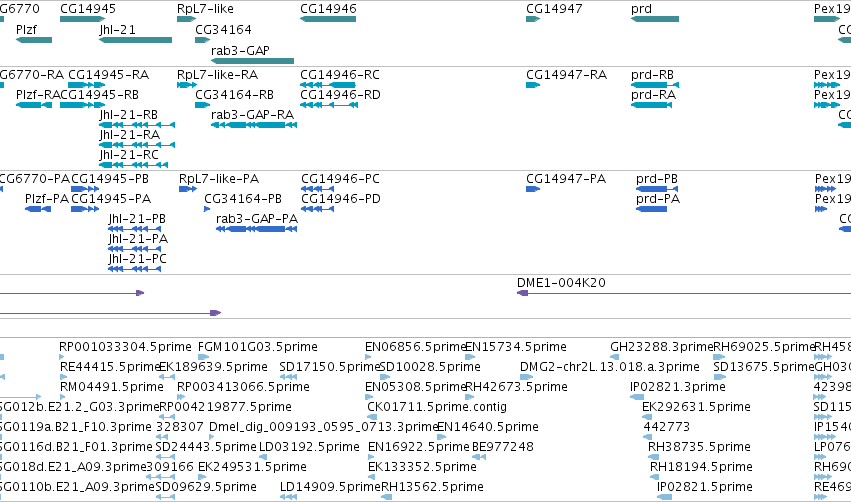Select protein CG14946-PD label
Image resolution: width=851 pixels, height=502 pixels.
click(341, 199)
